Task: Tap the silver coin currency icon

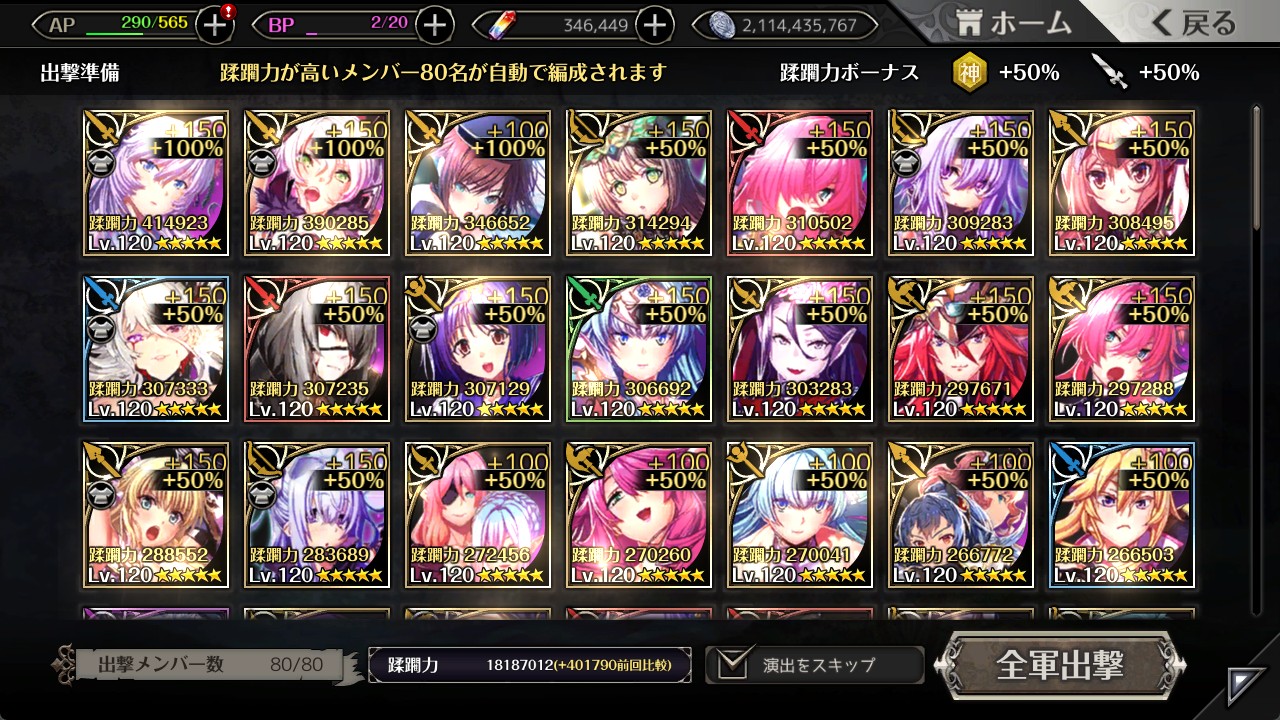Action: pyautogui.click(x=722, y=25)
